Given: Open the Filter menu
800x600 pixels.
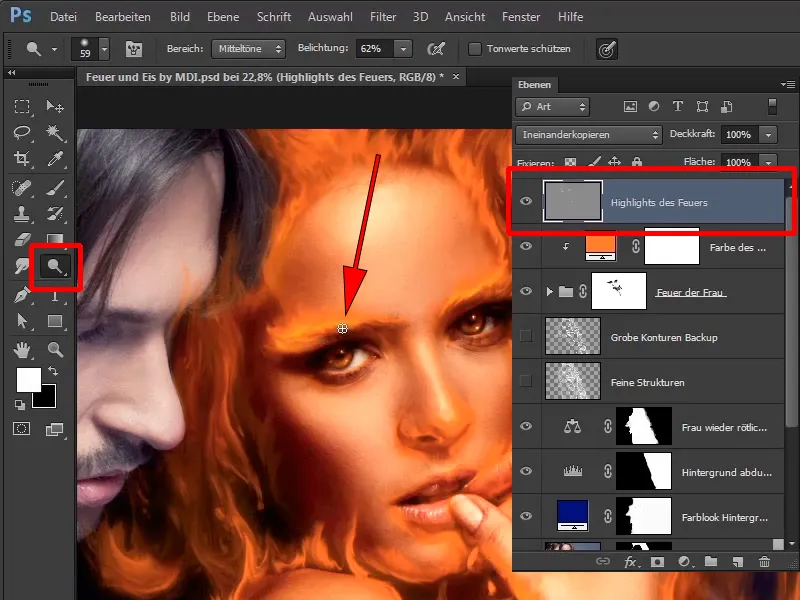Looking at the screenshot, I should [x=382, y=18].
